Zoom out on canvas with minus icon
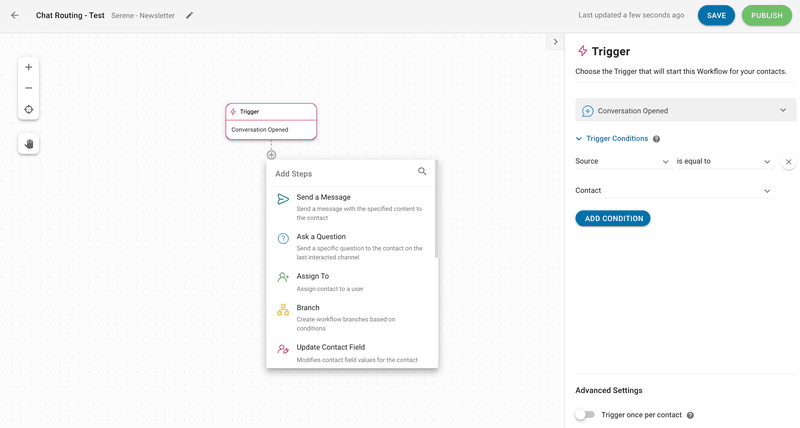Image resolution: width=800 pixels, height=428 pixels. tap(29, 88)
